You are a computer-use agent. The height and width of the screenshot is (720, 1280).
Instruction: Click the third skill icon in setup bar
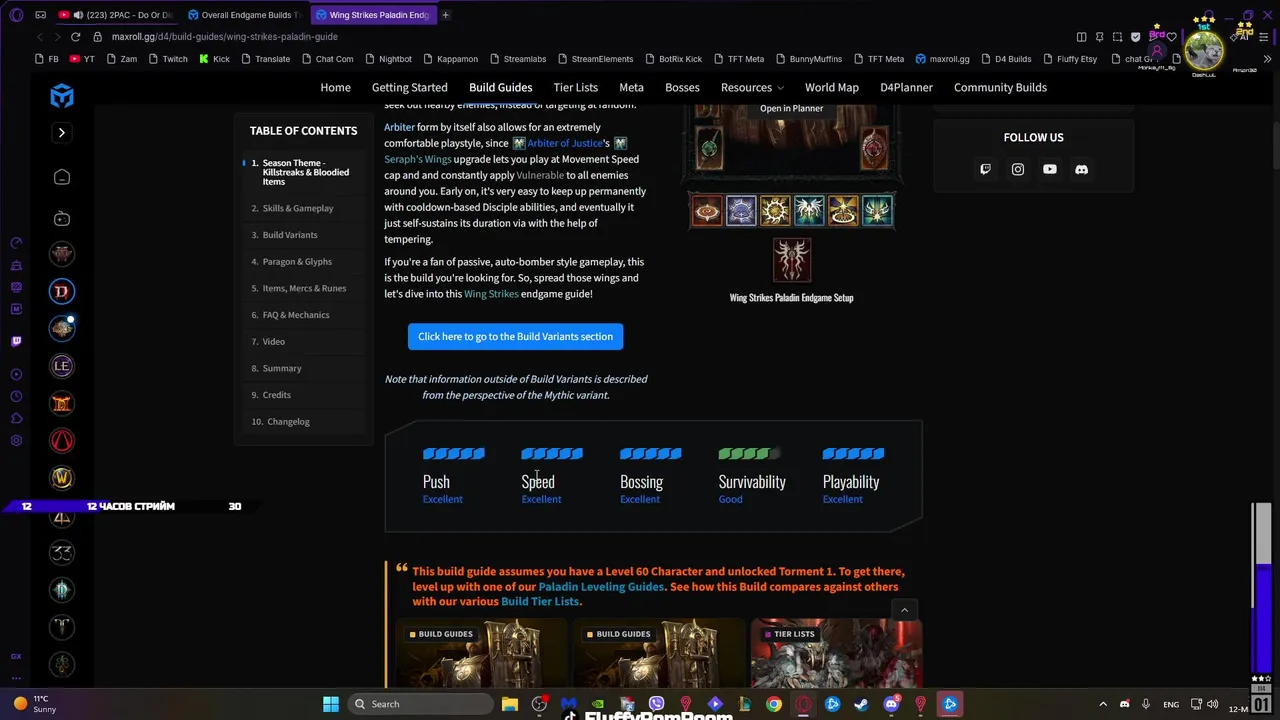click(x=775, y=210)
